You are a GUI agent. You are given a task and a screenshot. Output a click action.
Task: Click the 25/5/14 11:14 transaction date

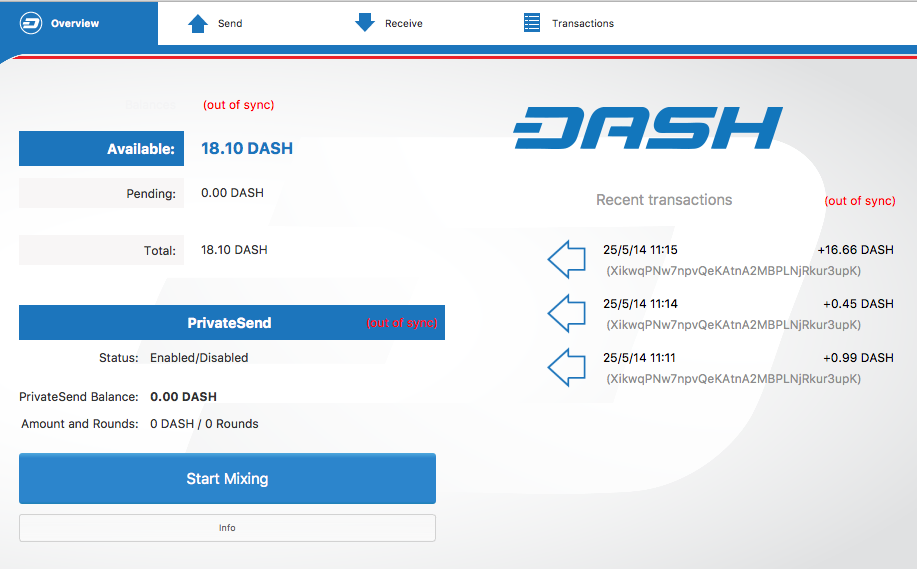(x=640, y=304)
